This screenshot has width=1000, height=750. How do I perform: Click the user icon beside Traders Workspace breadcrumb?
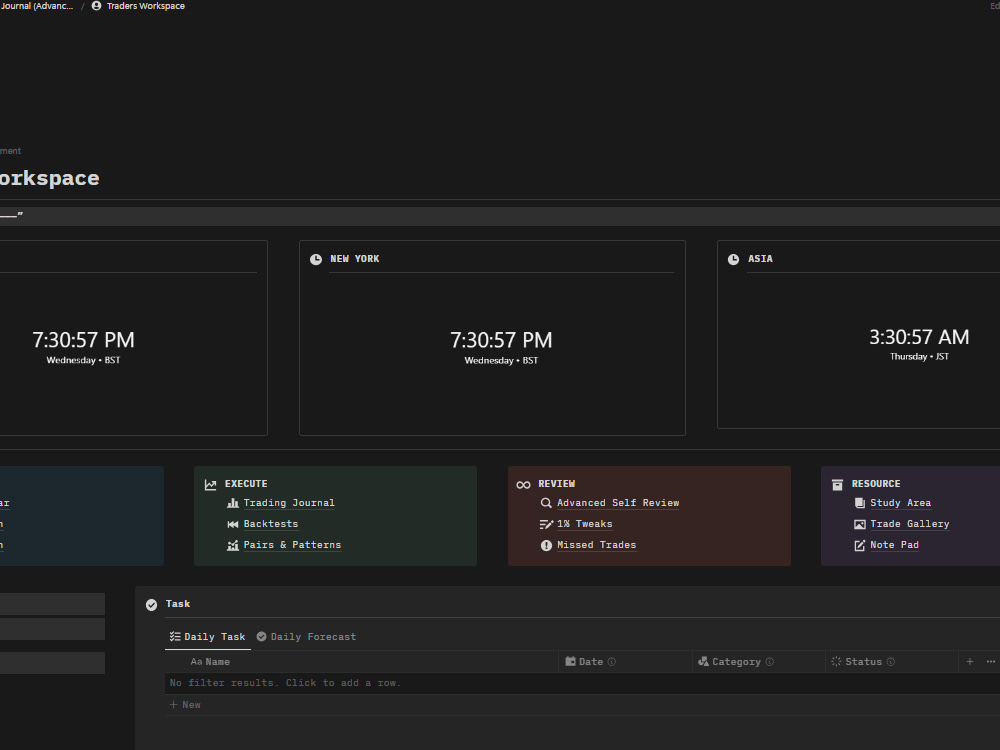[96, 6]
